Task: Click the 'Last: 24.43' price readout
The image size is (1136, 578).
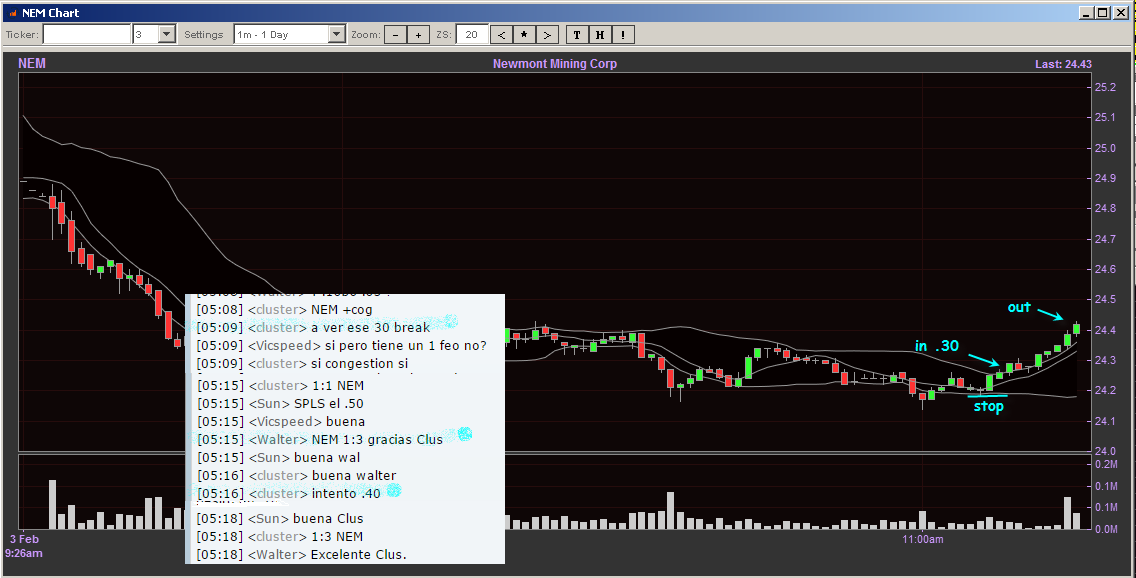Action: [1063, 64]
